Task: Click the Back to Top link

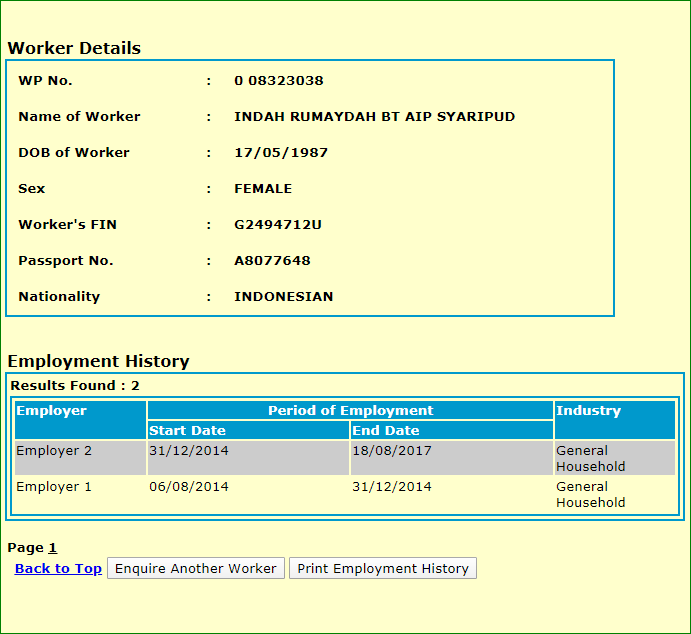Action: coord(58,568)
